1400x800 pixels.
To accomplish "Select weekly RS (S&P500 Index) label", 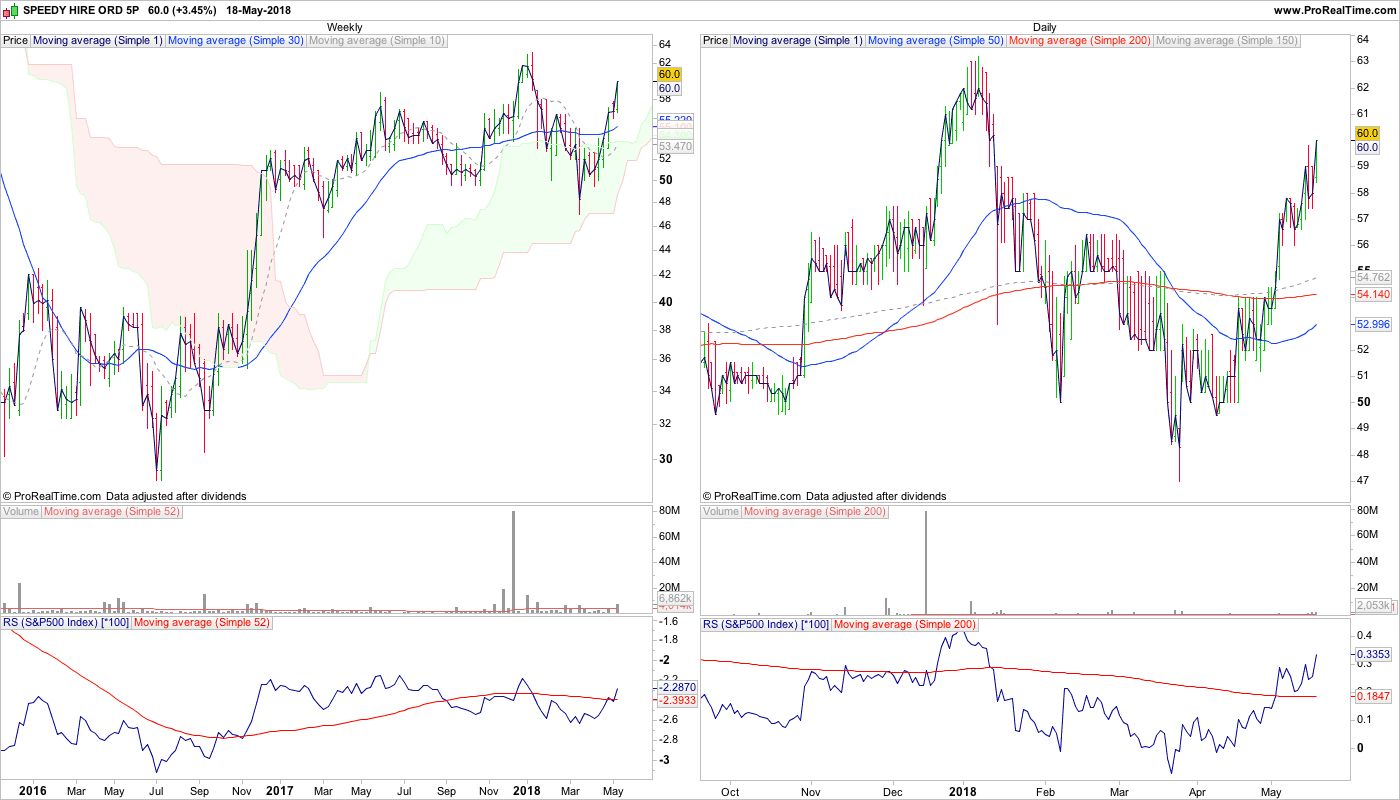I will (x=65, y=624).
